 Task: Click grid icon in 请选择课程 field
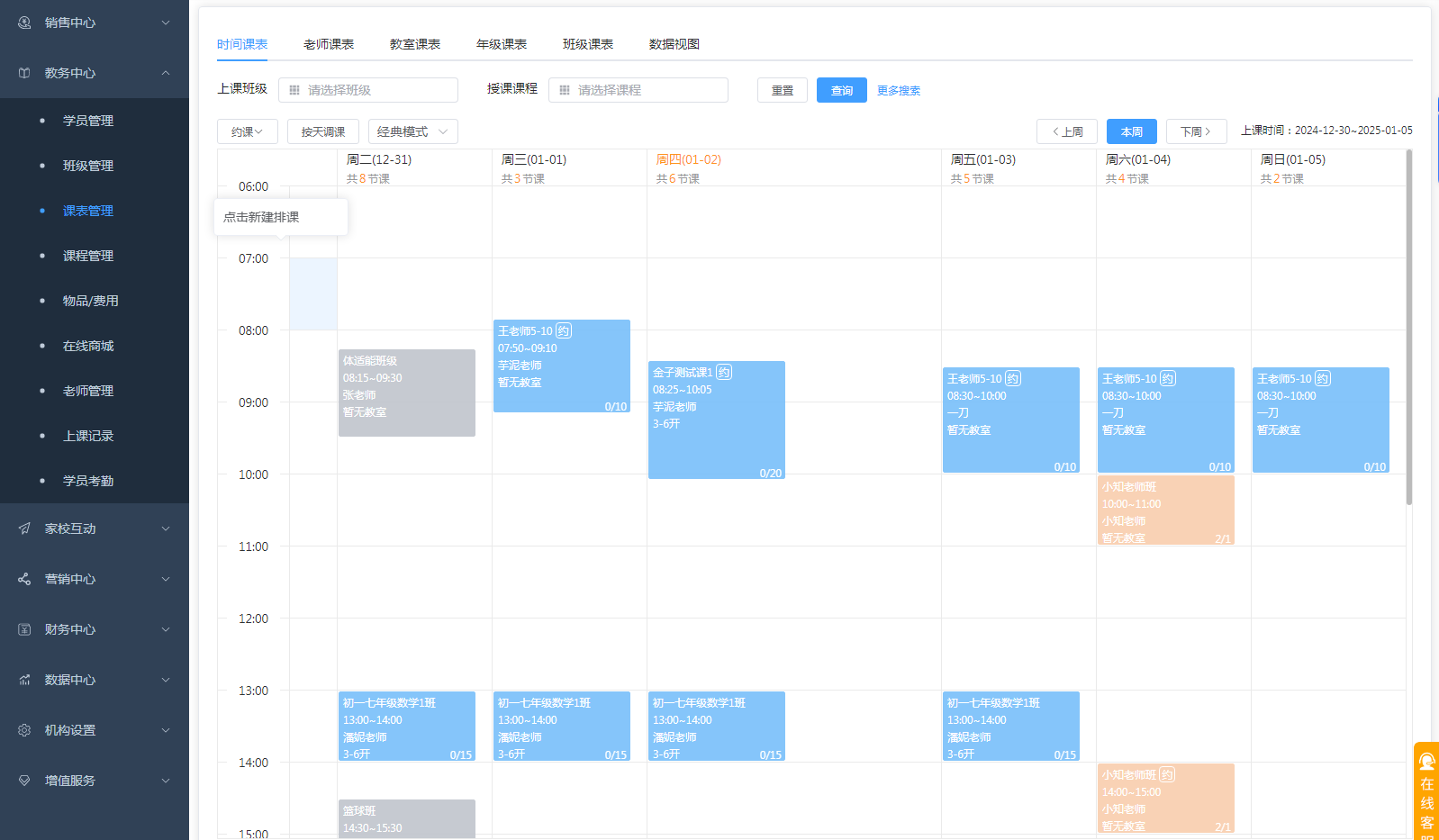tap(565, 90)
